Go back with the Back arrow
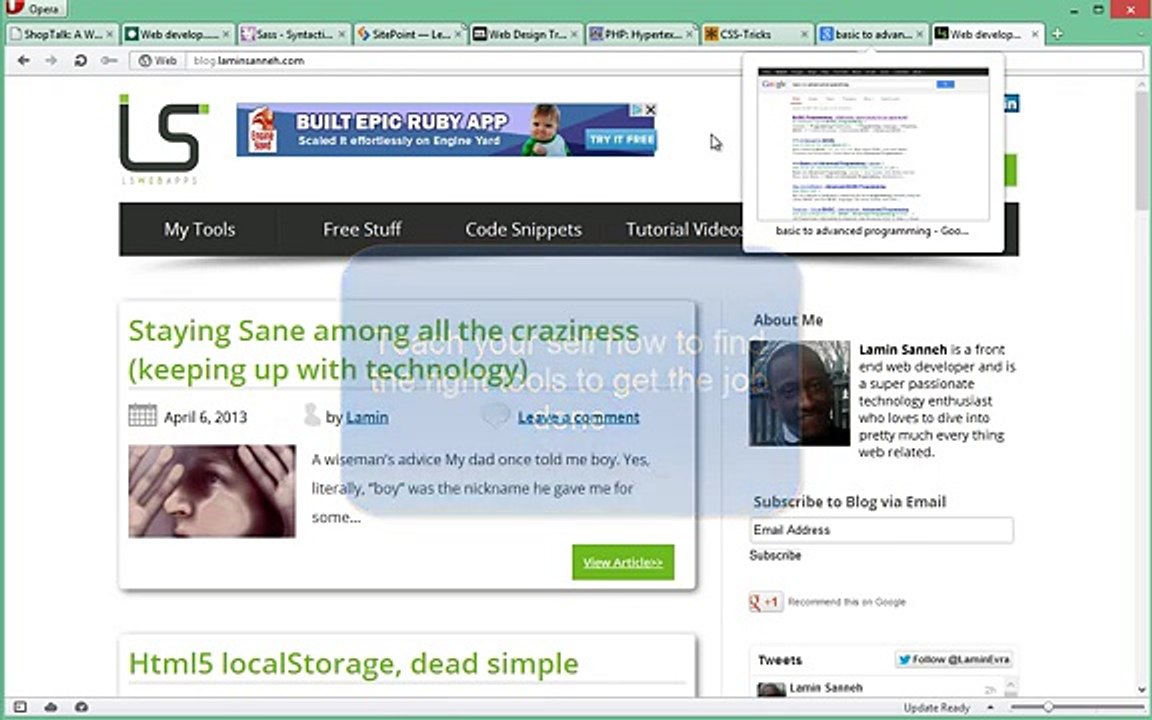 point(24,60)
